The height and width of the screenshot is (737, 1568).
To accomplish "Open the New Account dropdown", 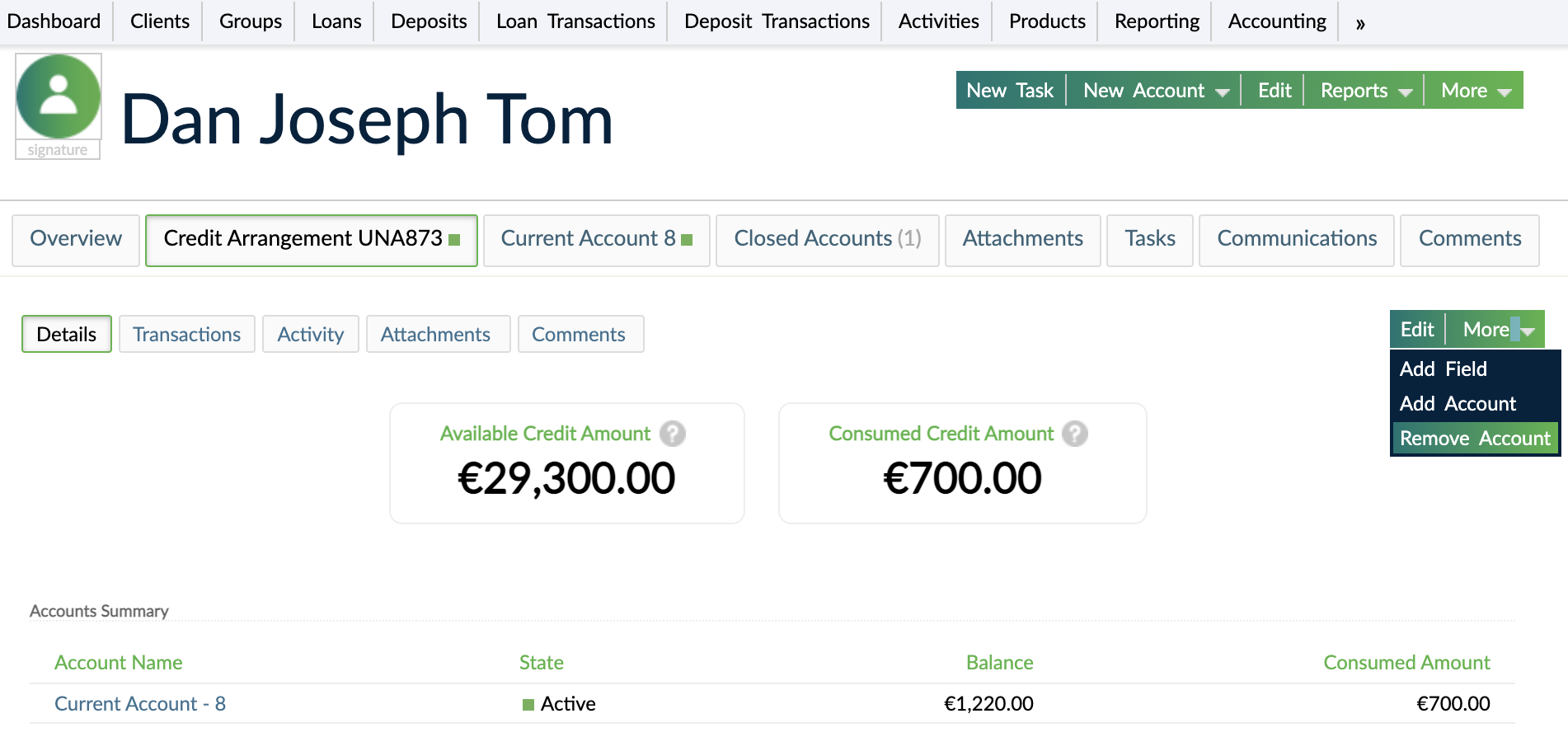I will (1153, 90).
